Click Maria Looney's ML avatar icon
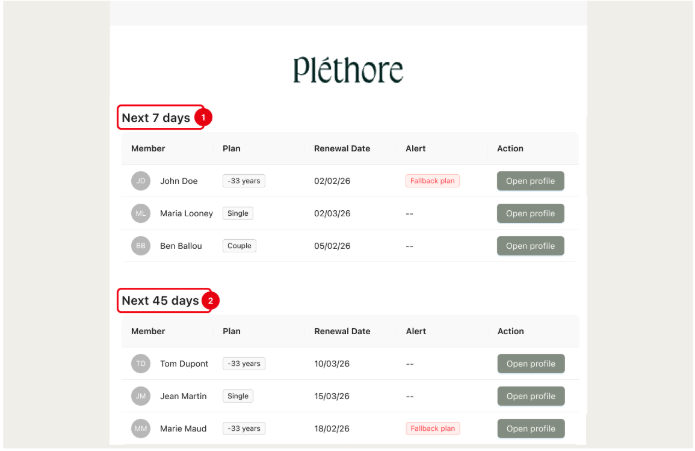The width and height of the screenshot is (695, 451). [141, 213]
